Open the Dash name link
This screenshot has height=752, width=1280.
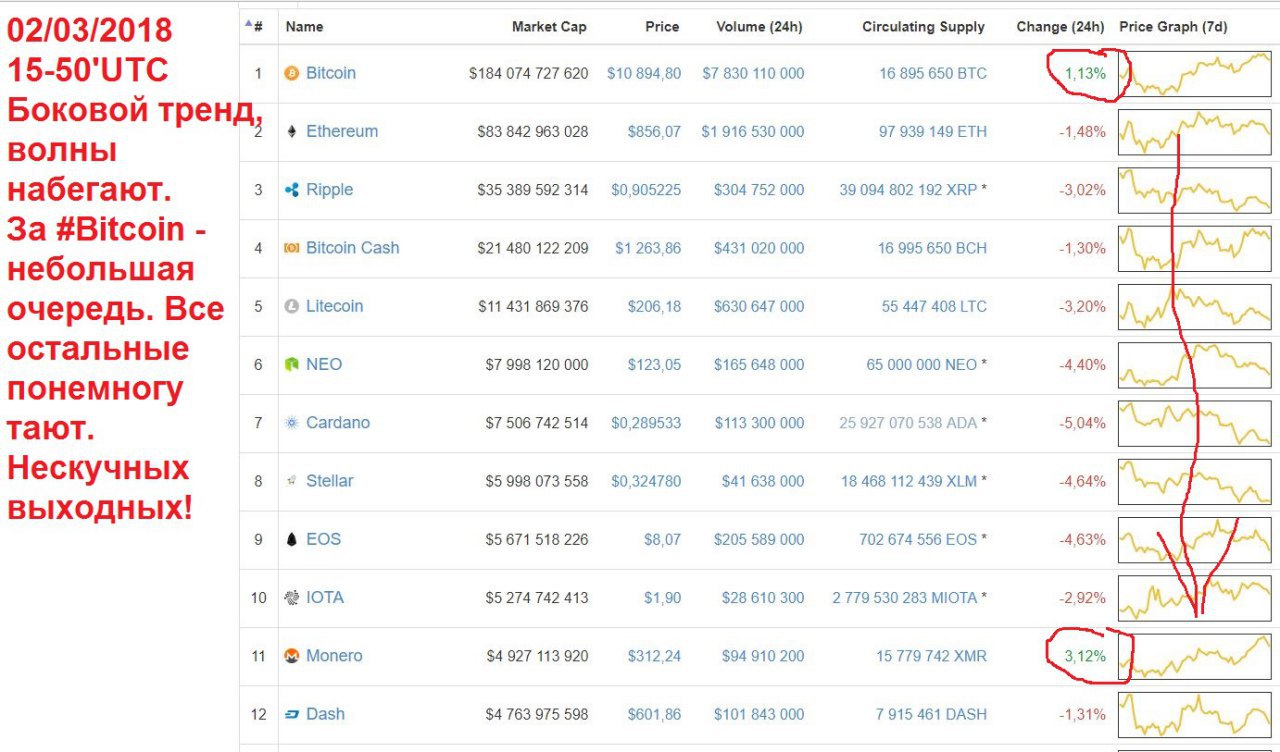tap(325, 714)
